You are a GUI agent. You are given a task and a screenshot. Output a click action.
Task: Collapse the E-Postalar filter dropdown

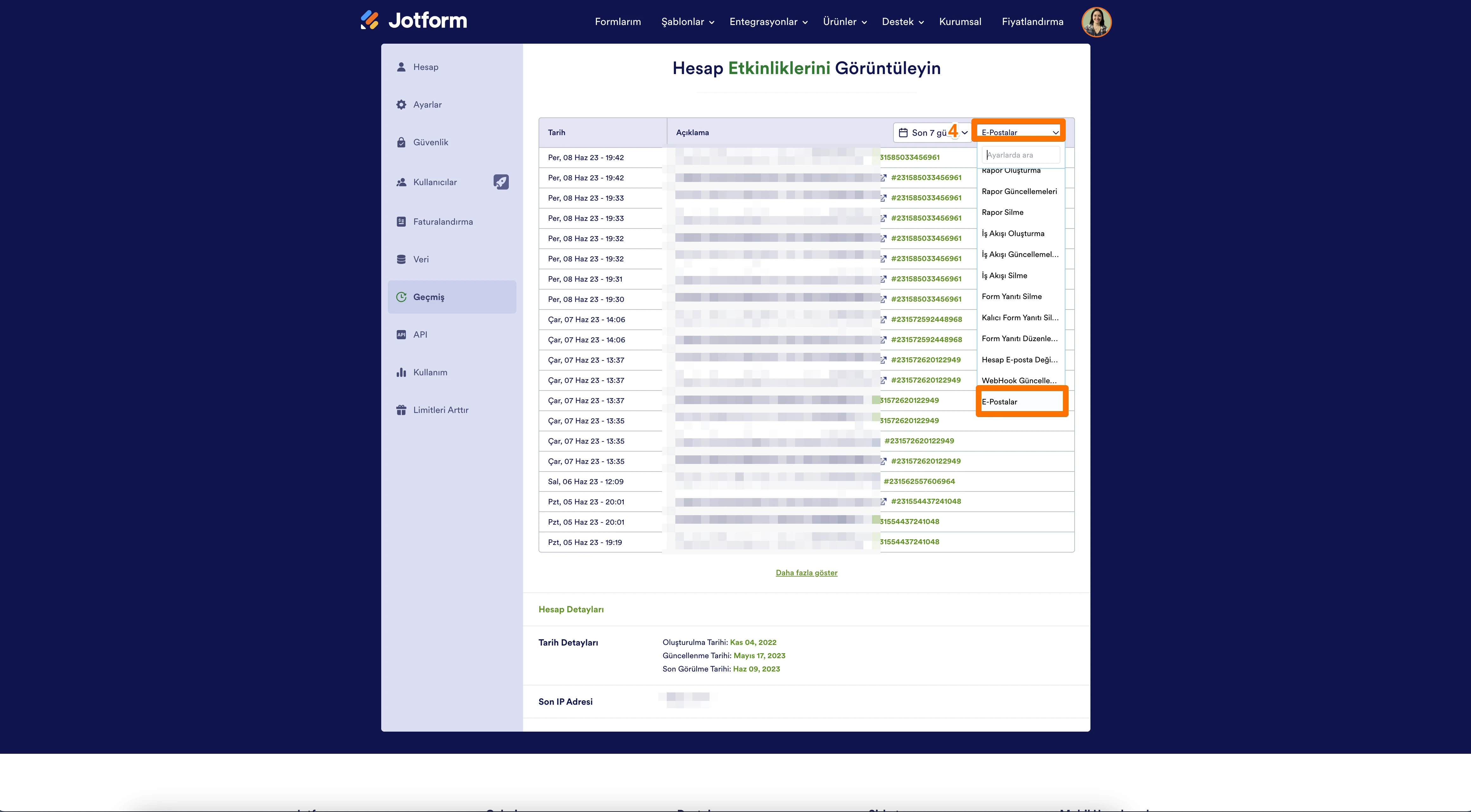click(1019, 132)
